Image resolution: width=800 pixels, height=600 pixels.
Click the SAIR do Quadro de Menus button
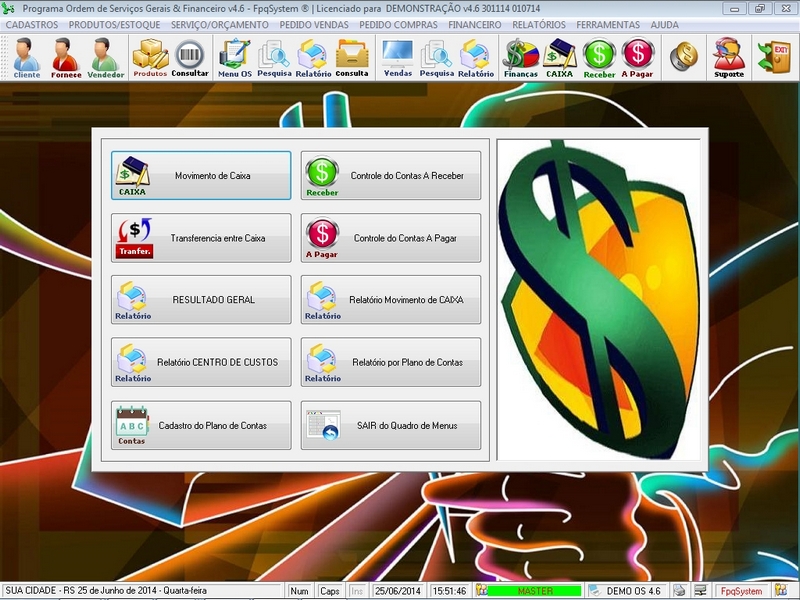tap(390, 424)
